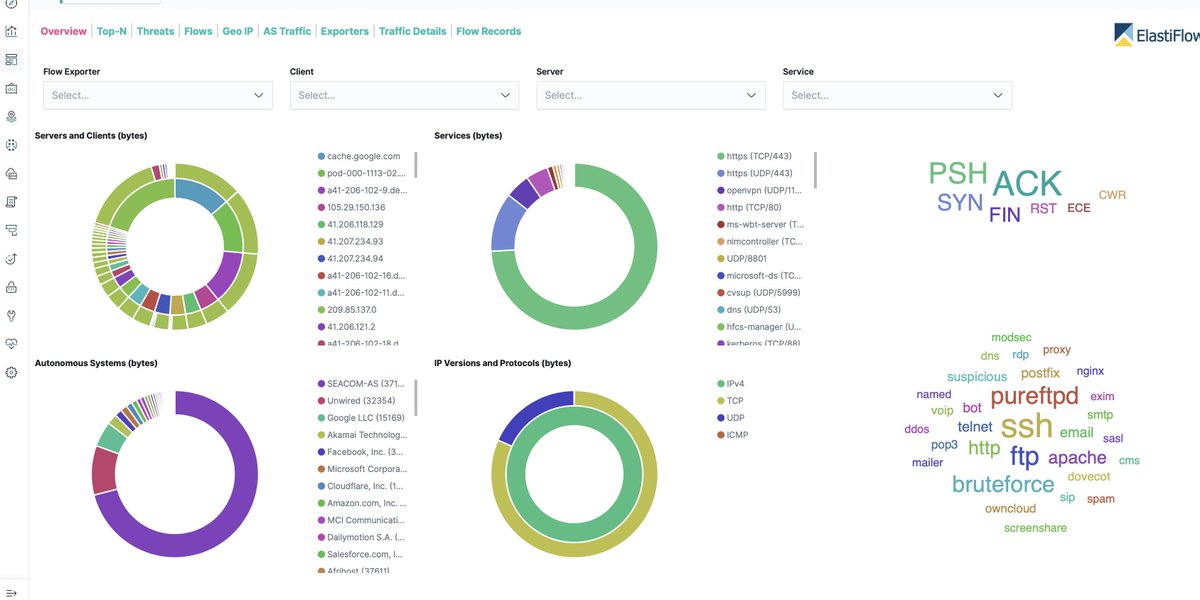
Task: Click Autonomous Systems legend scrollbar
Action: [x=415, y=397]
